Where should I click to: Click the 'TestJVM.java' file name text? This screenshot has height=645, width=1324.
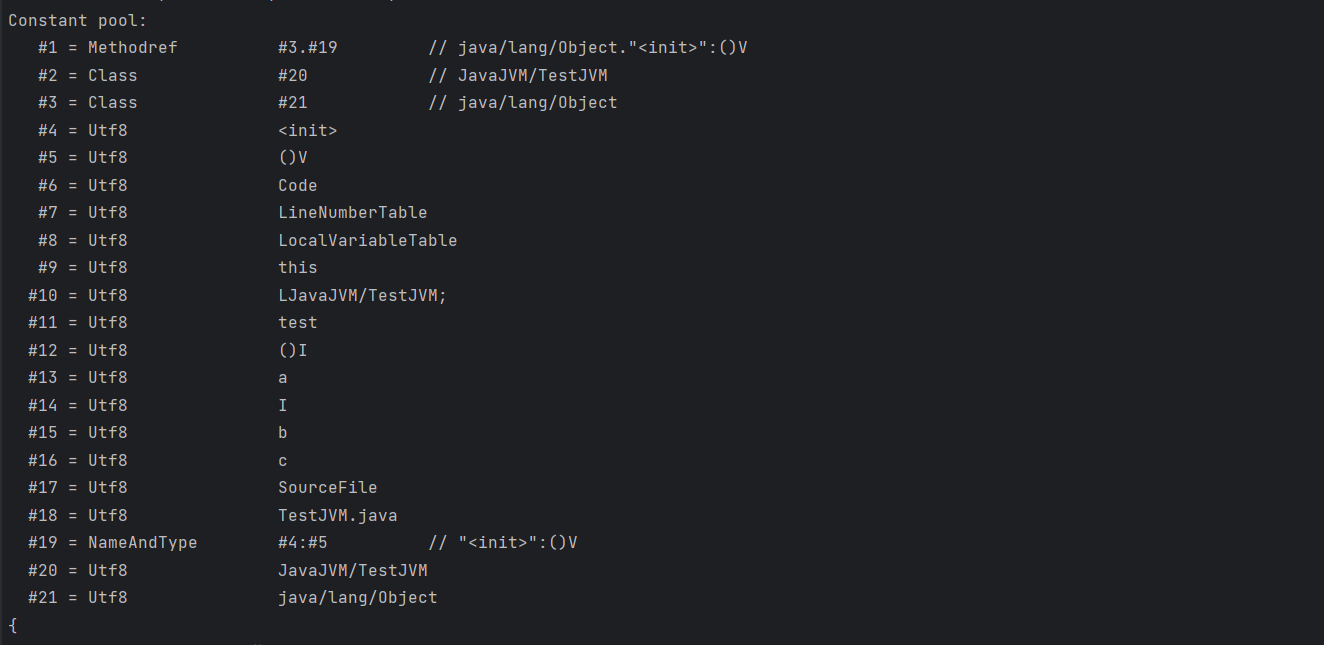coord(338,515)
